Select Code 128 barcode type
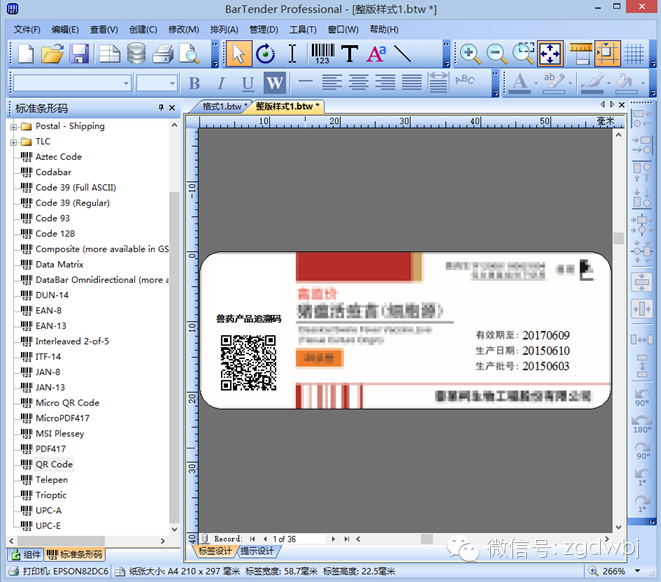 [x=55, y=234]
